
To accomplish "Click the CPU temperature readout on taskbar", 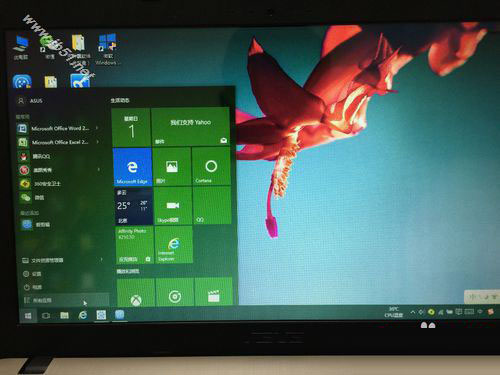I will tap(393, 312).
